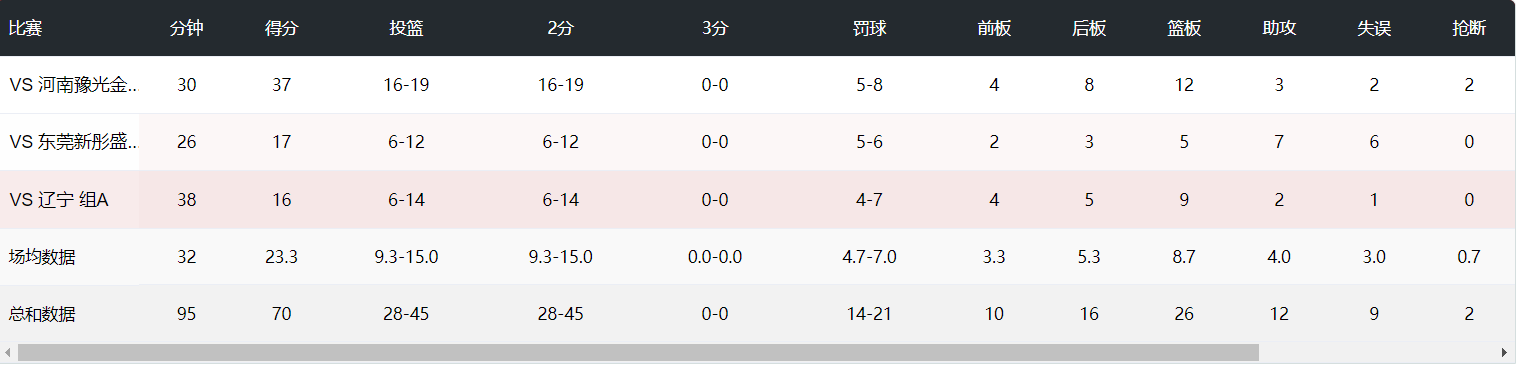Viewport: 1522px width, 372px height.
Task: Click the 2分 column header
Action: click(560, 28)
